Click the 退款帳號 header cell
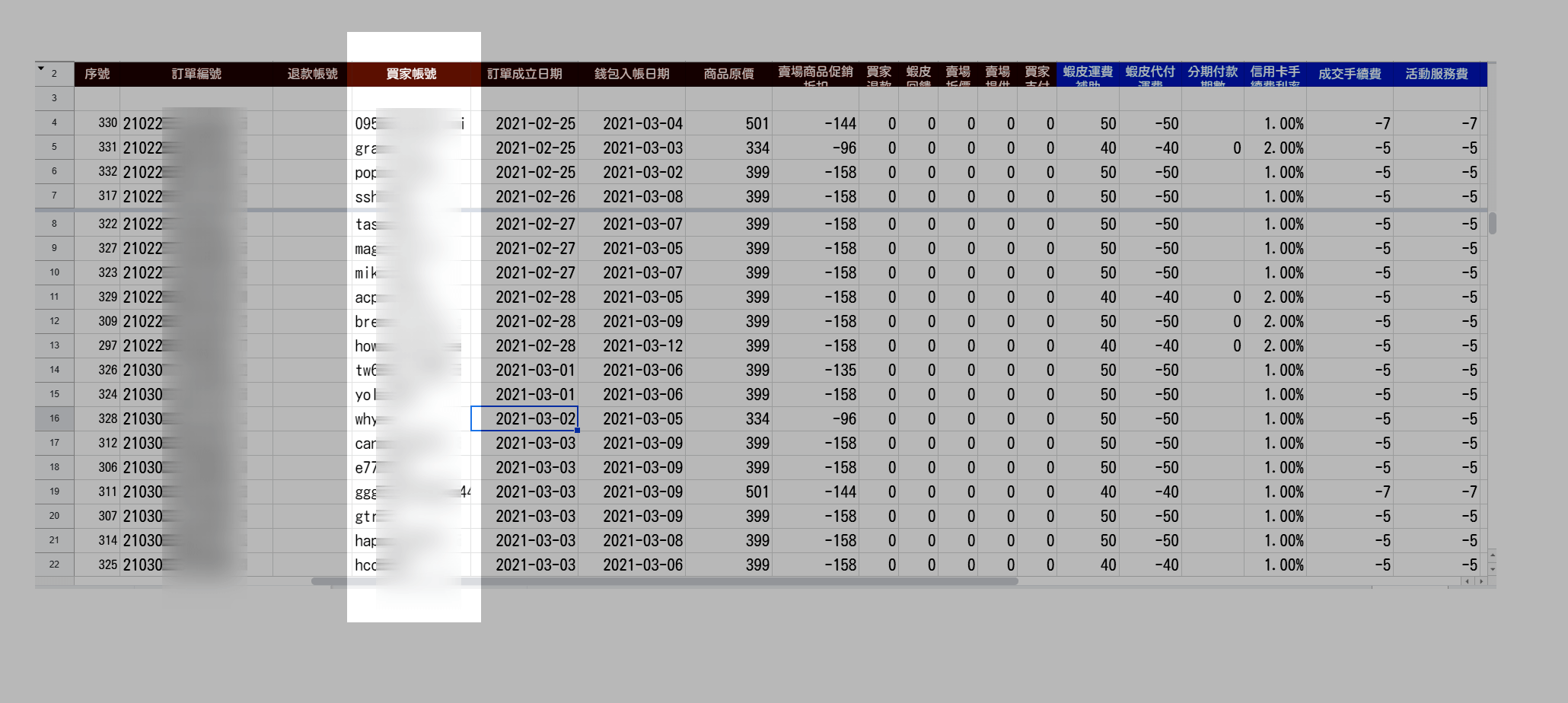Screen dimensions: 1568x703 coord(312,74)
